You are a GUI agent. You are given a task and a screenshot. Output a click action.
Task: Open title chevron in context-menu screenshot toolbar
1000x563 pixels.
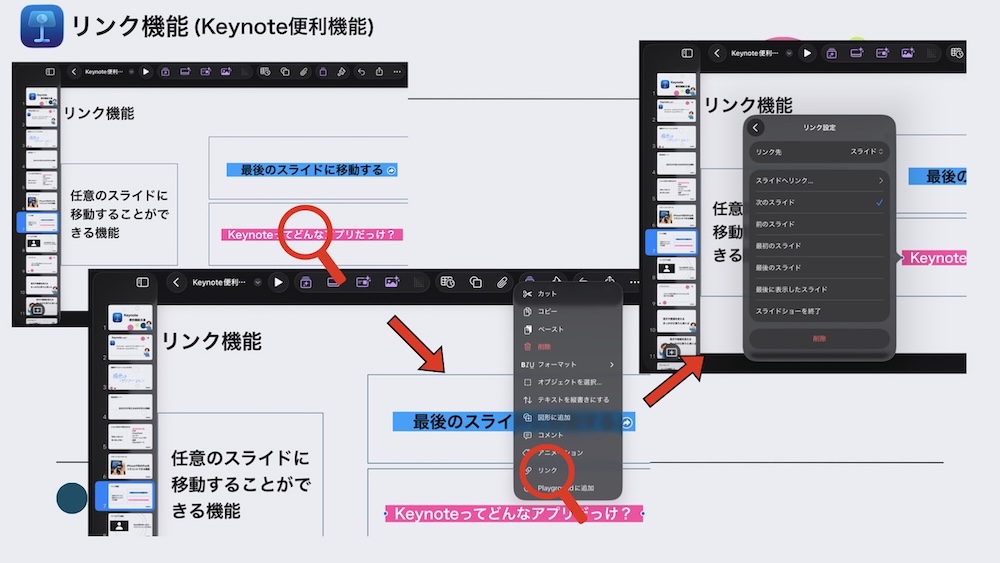(257, 282)
